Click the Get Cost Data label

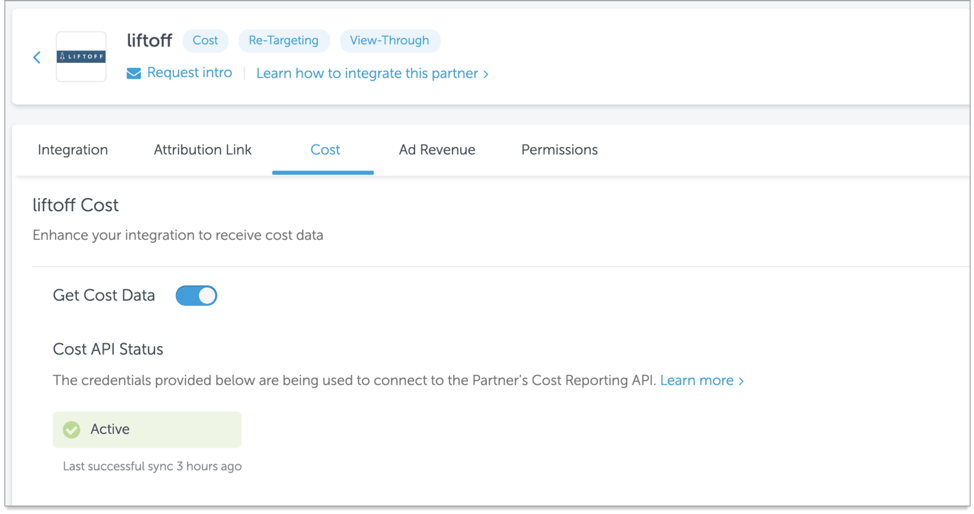tap(104, 295)
